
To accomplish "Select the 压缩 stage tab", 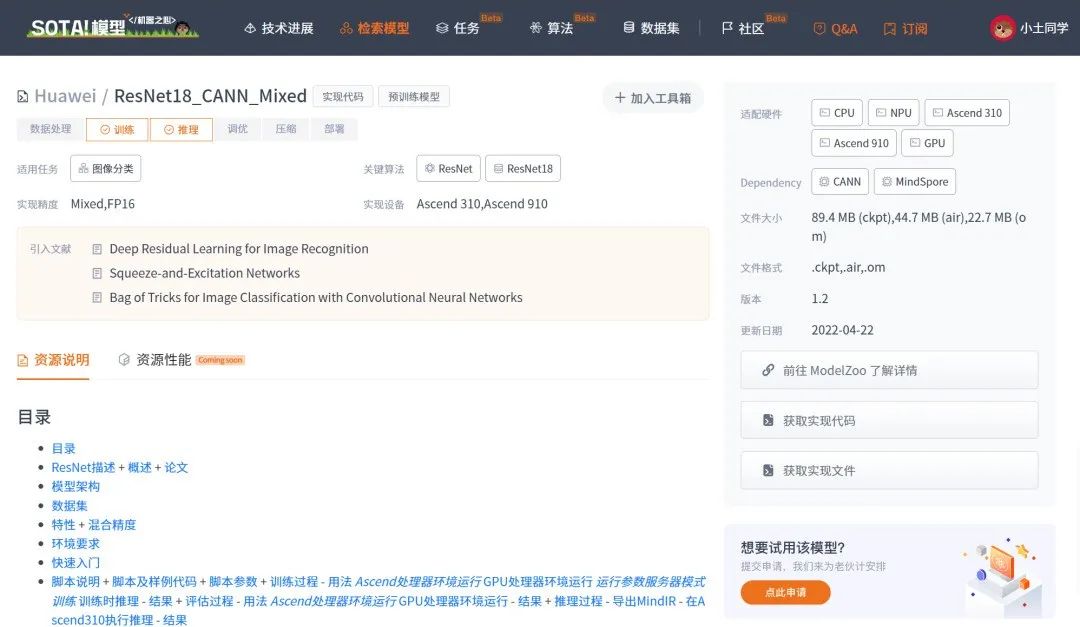I will point(286,129).
